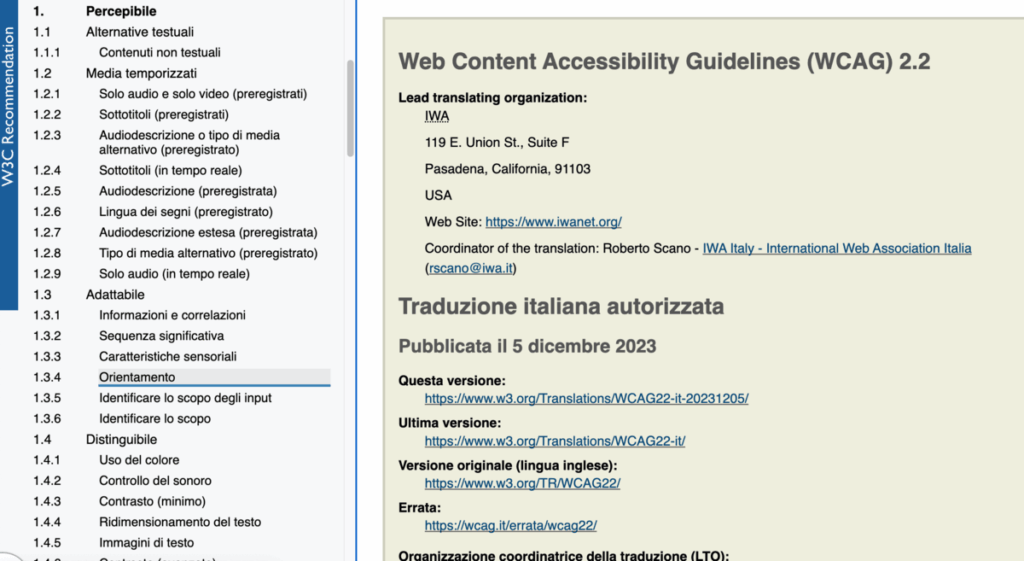Open the original English TR/WCAG22 link
The width and height of the screenshot is (1024, 561).
click(x=522, y=483)
